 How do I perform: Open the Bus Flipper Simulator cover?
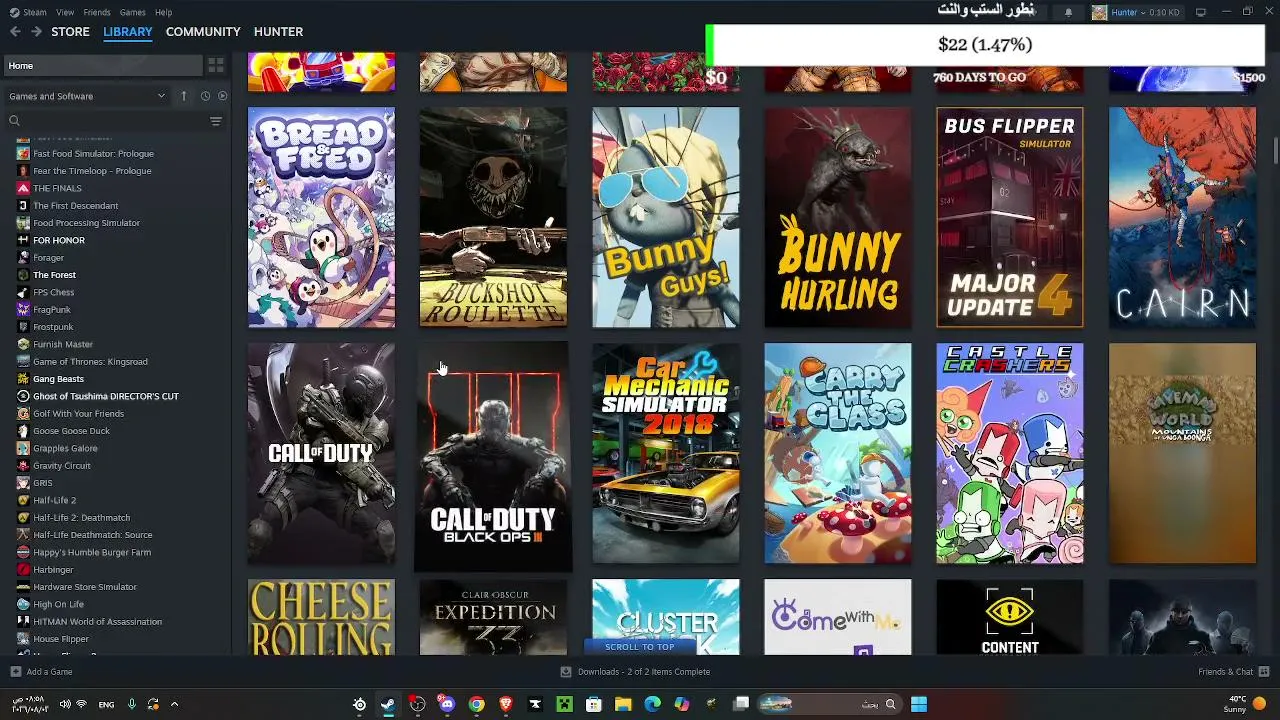[1010, 217]
